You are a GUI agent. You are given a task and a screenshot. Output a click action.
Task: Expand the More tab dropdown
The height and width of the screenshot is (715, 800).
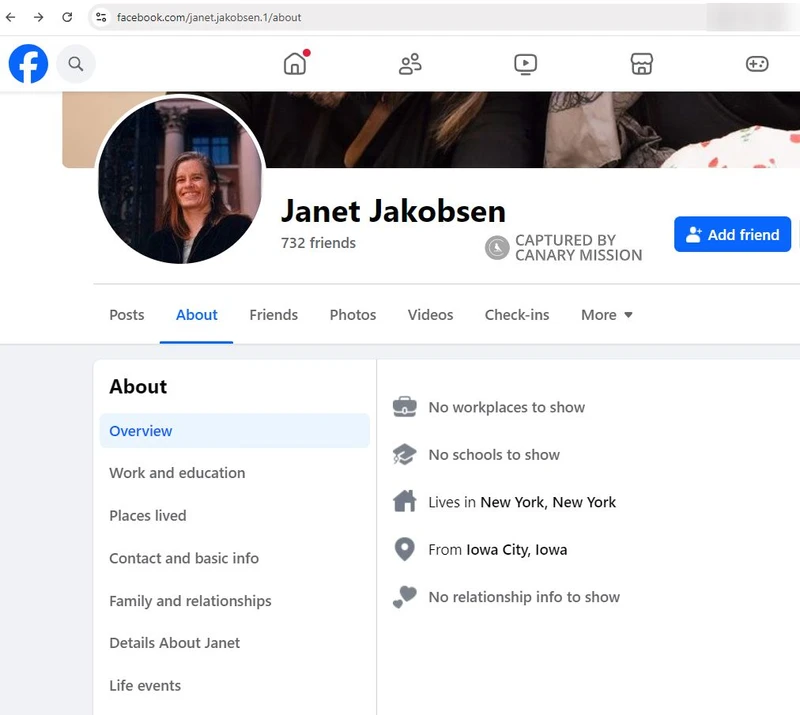(x=606, y=315)
